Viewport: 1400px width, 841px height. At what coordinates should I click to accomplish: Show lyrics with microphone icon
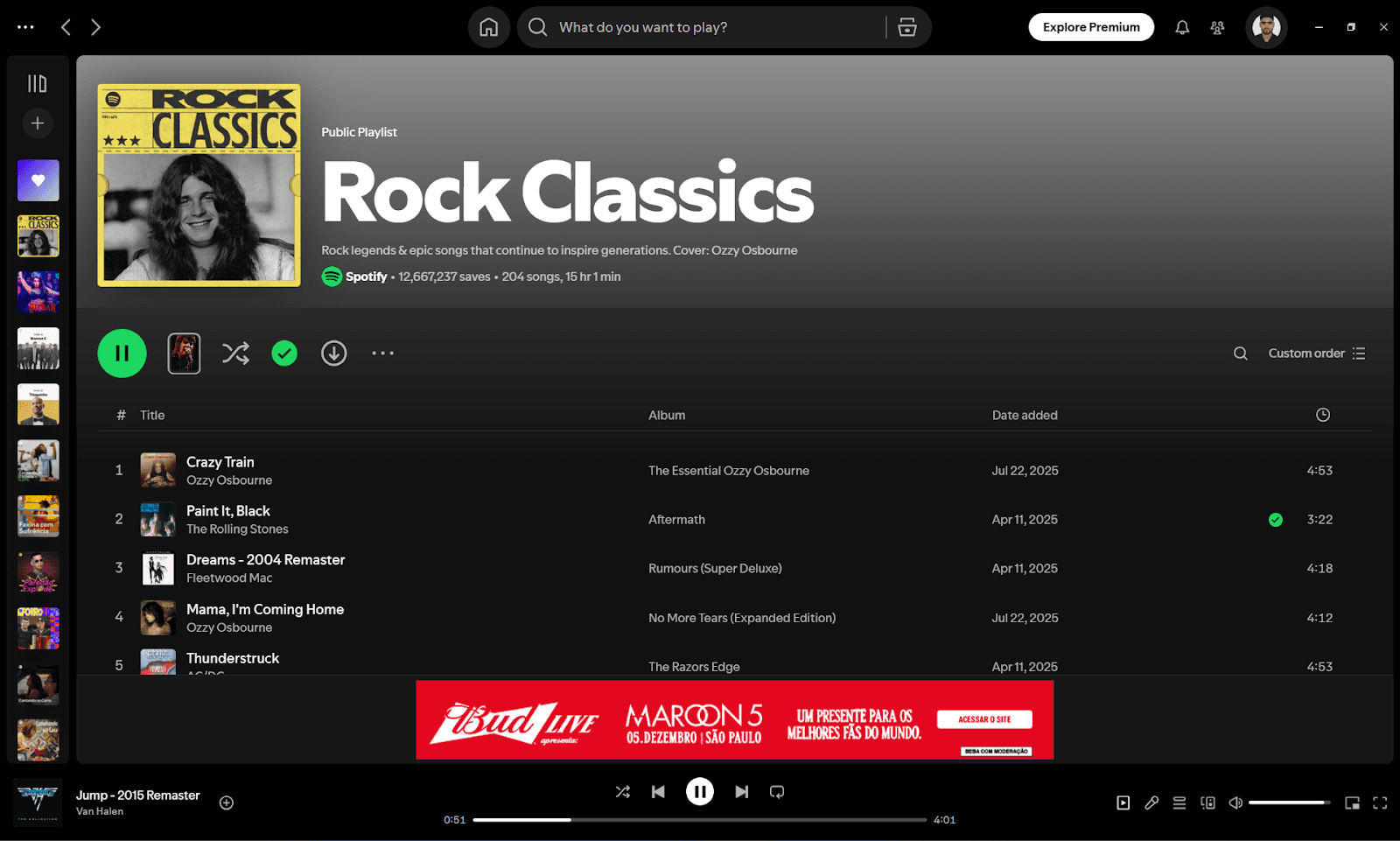[1151, 802]
